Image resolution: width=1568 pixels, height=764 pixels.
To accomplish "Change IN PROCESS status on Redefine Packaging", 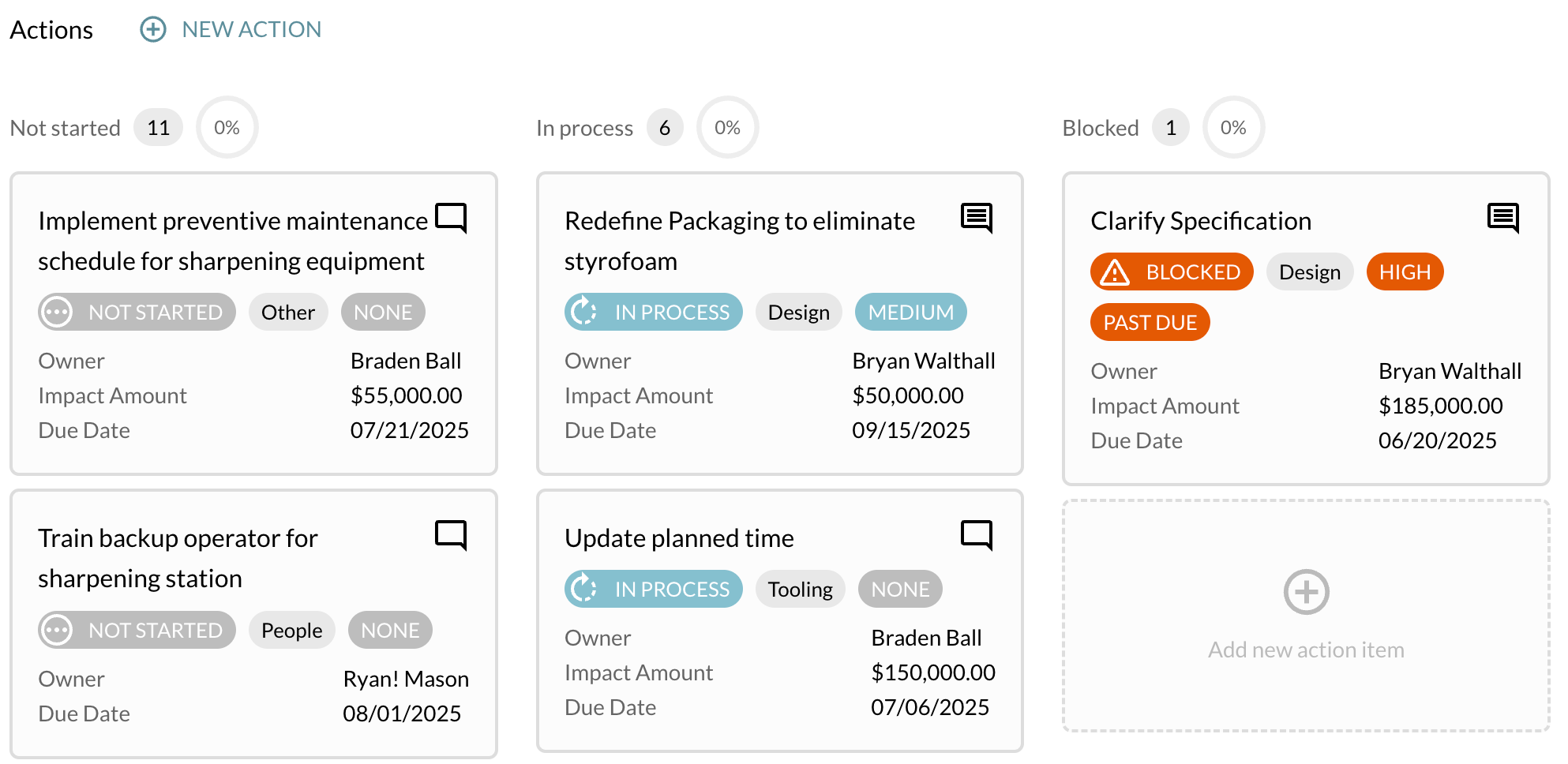I will [x=654, y=313].
